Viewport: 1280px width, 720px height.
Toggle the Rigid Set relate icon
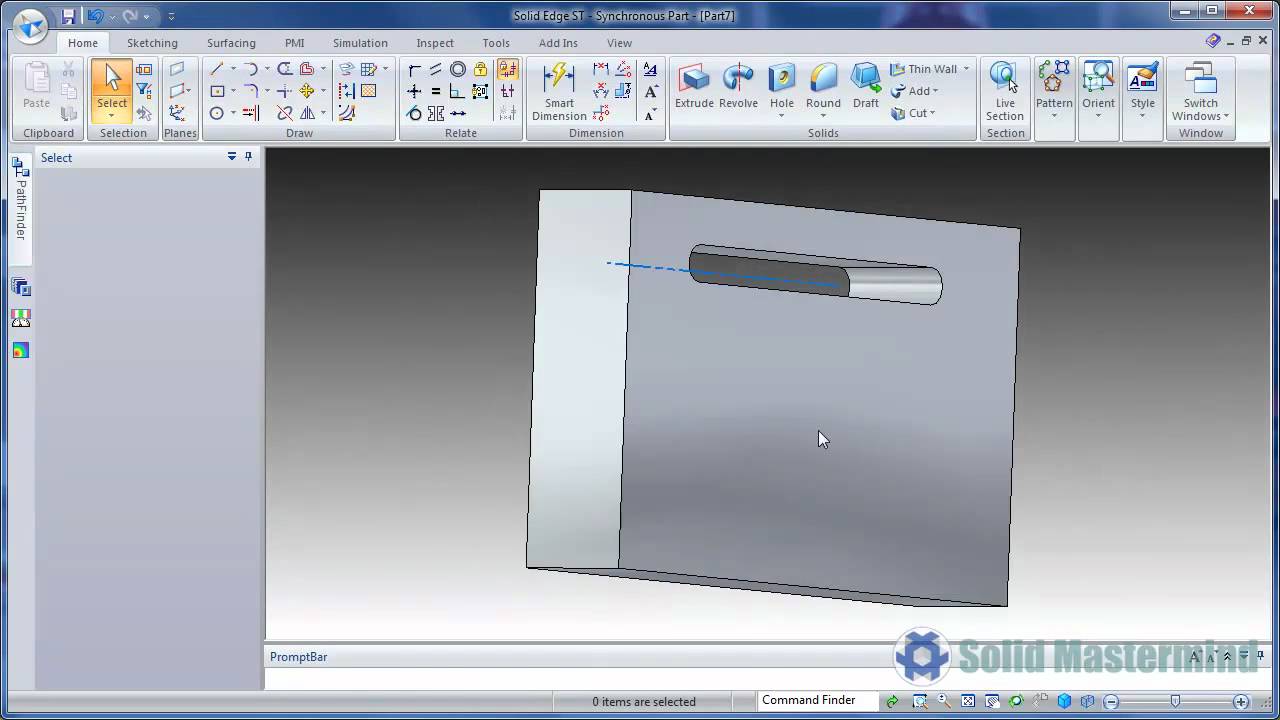click(x=480, y=91)
